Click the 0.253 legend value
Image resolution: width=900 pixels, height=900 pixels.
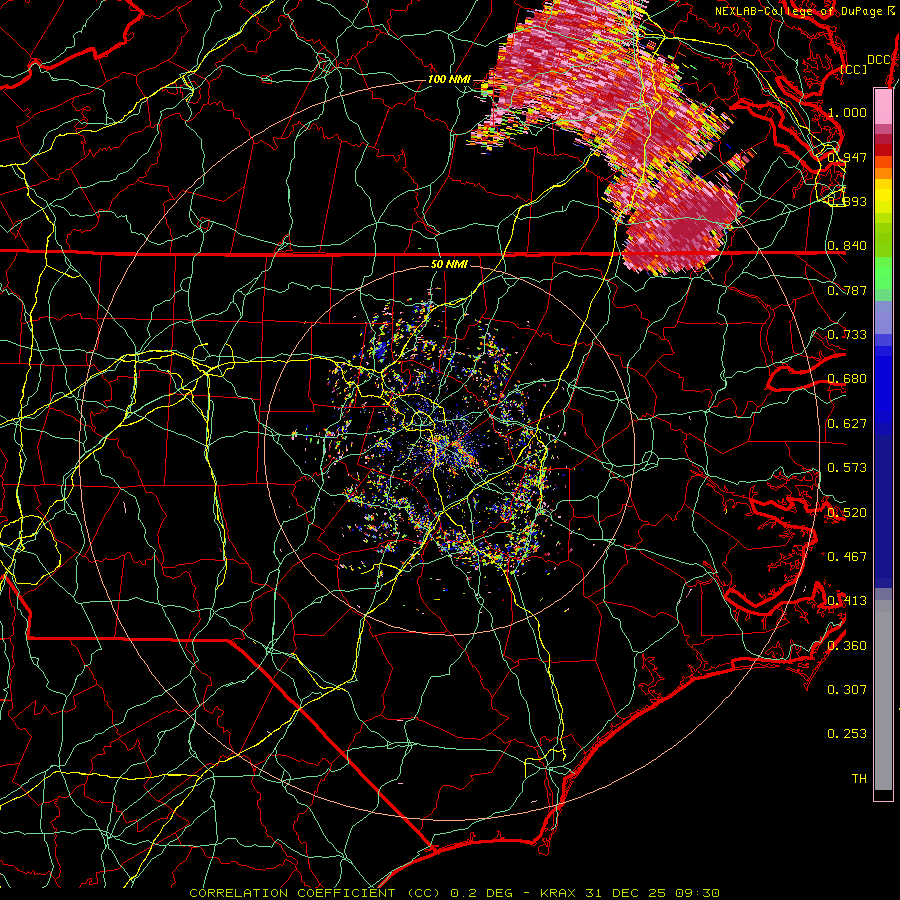coord(847,734)
